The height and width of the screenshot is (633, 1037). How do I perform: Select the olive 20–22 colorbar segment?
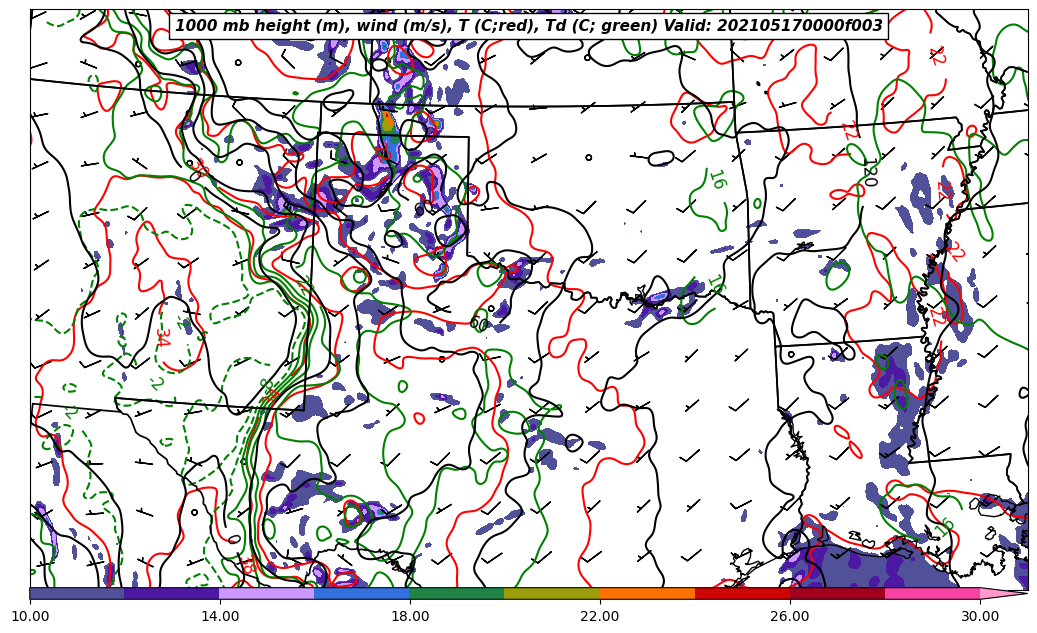[552, 593]
